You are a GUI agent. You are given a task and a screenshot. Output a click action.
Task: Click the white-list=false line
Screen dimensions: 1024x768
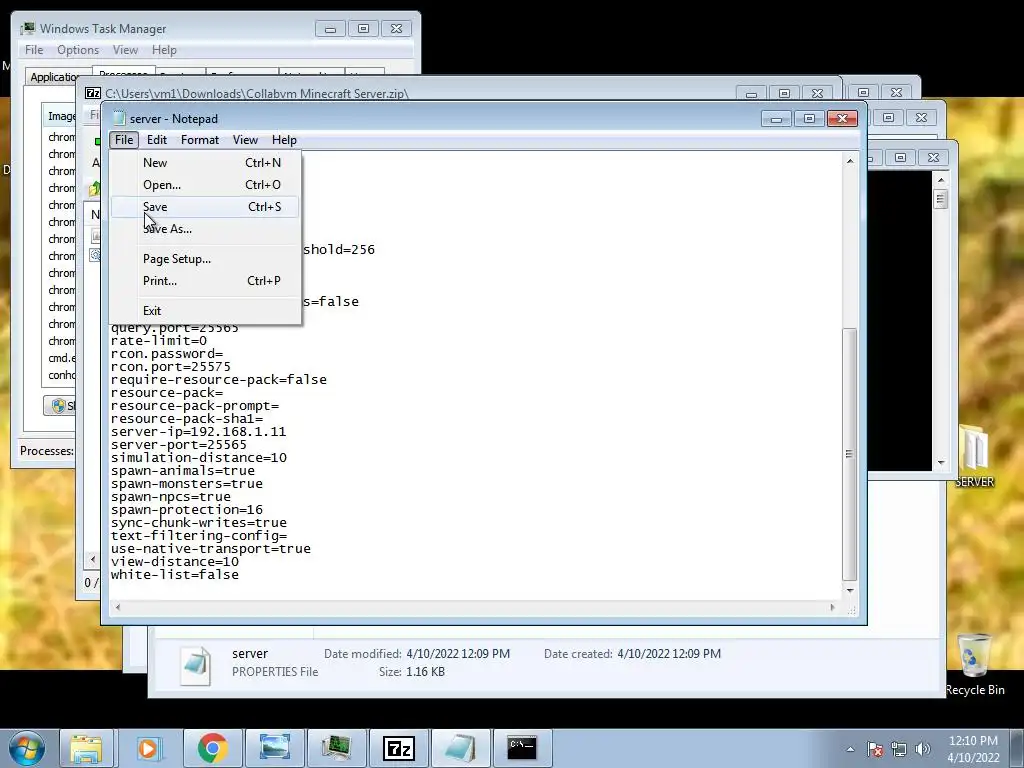click(x=174, y=575)
